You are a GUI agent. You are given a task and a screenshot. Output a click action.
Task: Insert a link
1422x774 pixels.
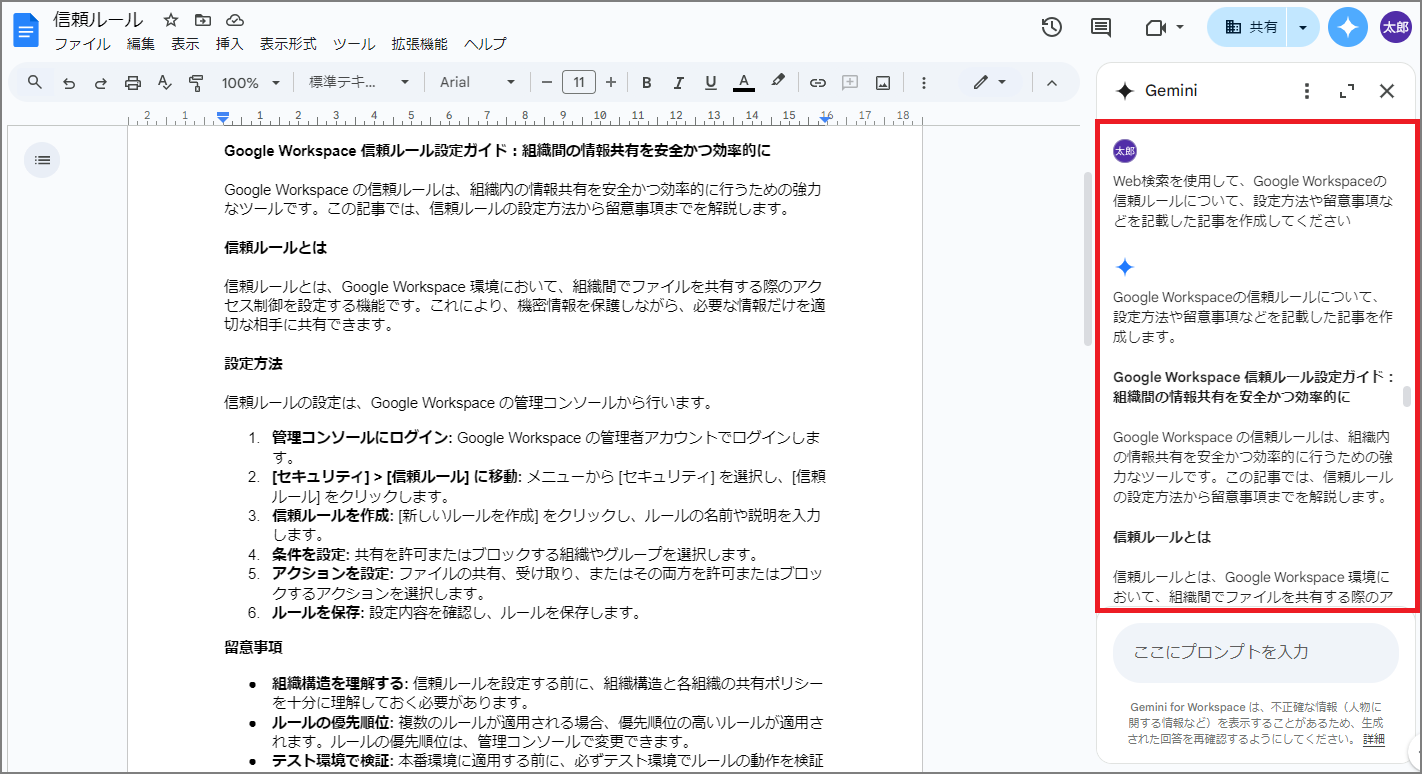pos(818,82)
